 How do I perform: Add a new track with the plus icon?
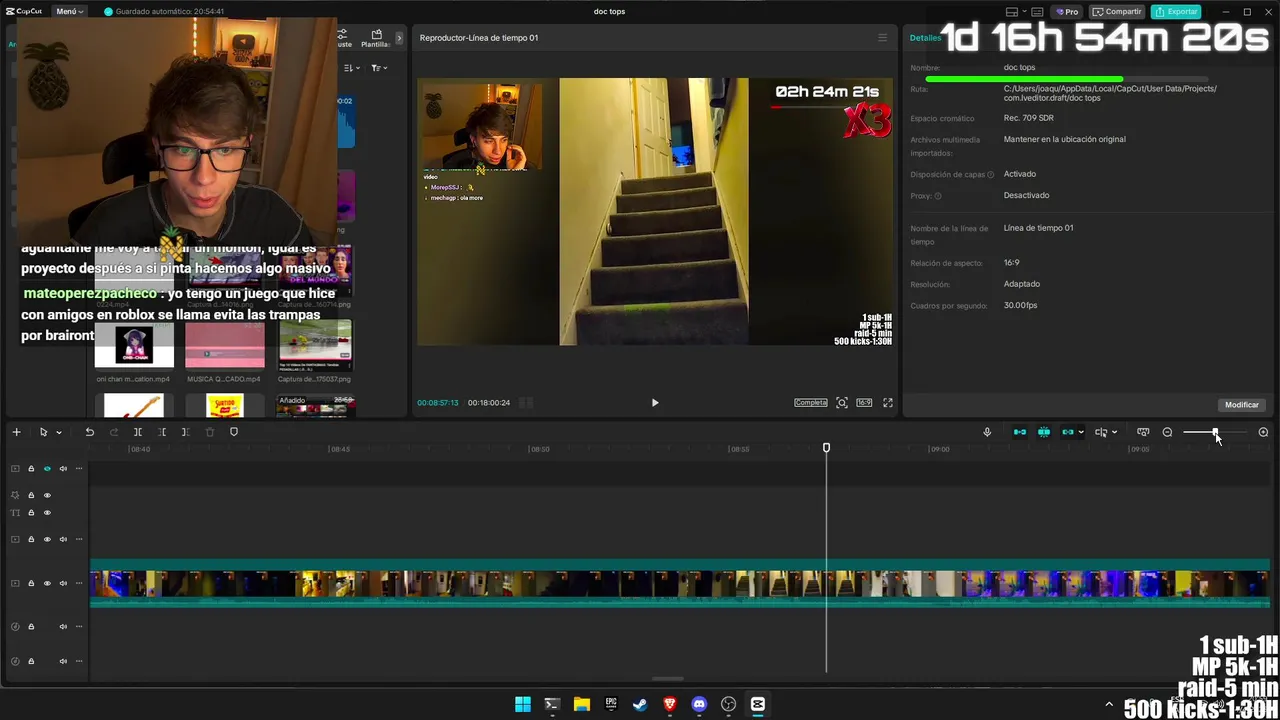16,432
